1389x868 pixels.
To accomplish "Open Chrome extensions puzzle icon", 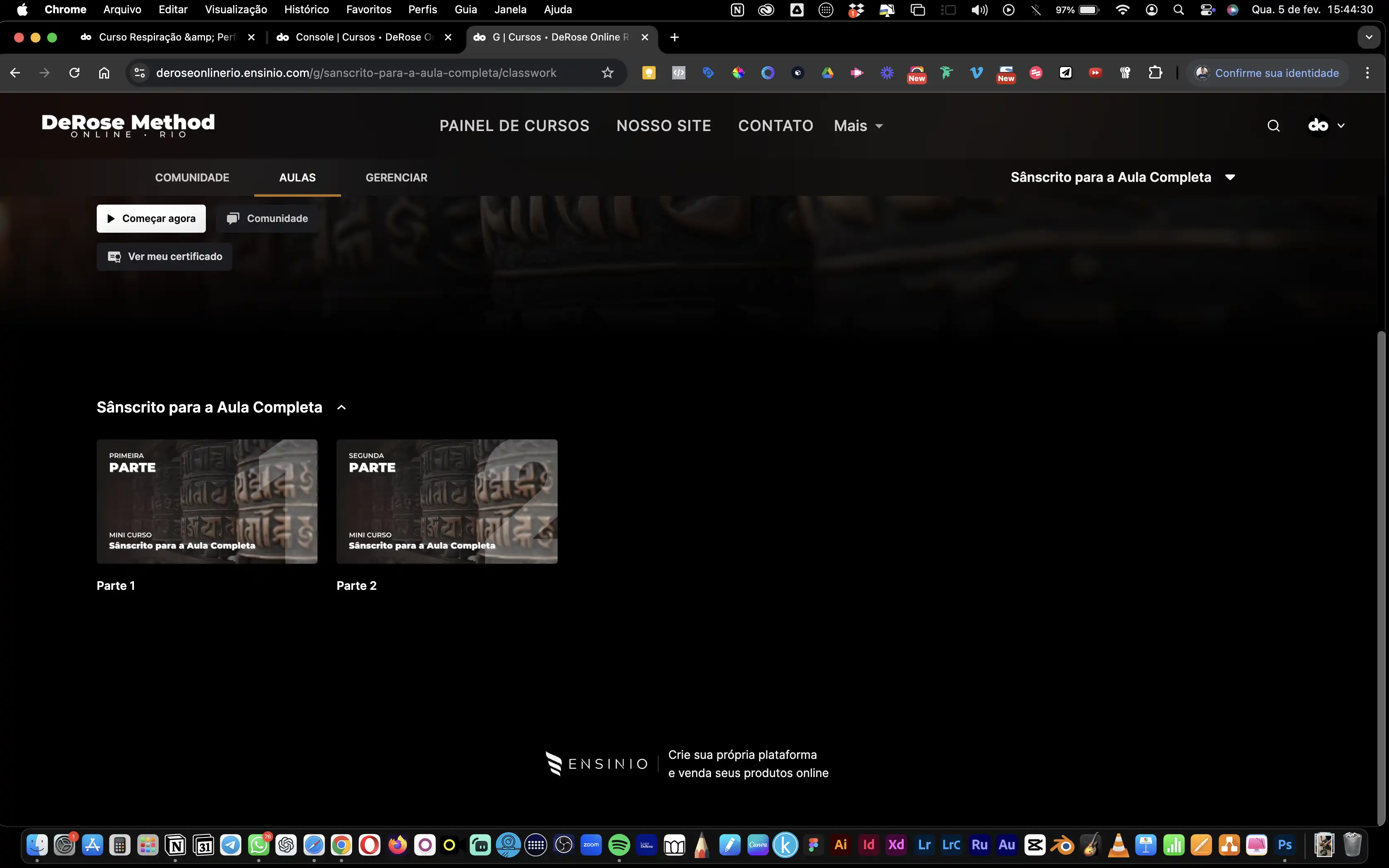I will (x=1155, y=73).
